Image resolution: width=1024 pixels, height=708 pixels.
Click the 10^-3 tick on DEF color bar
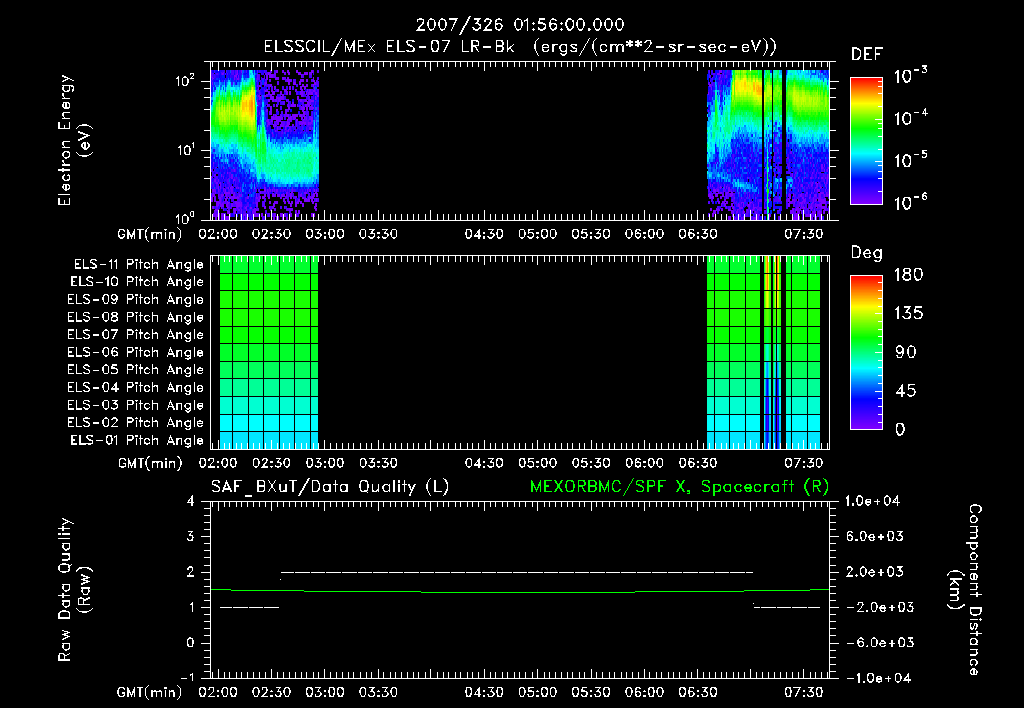click(x=910, y=76)
